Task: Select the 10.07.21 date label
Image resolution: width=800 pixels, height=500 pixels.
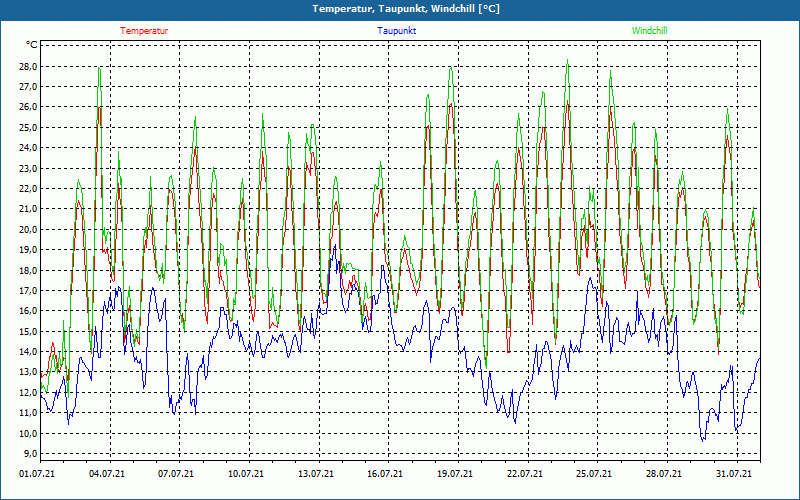Action: [246, 475]
